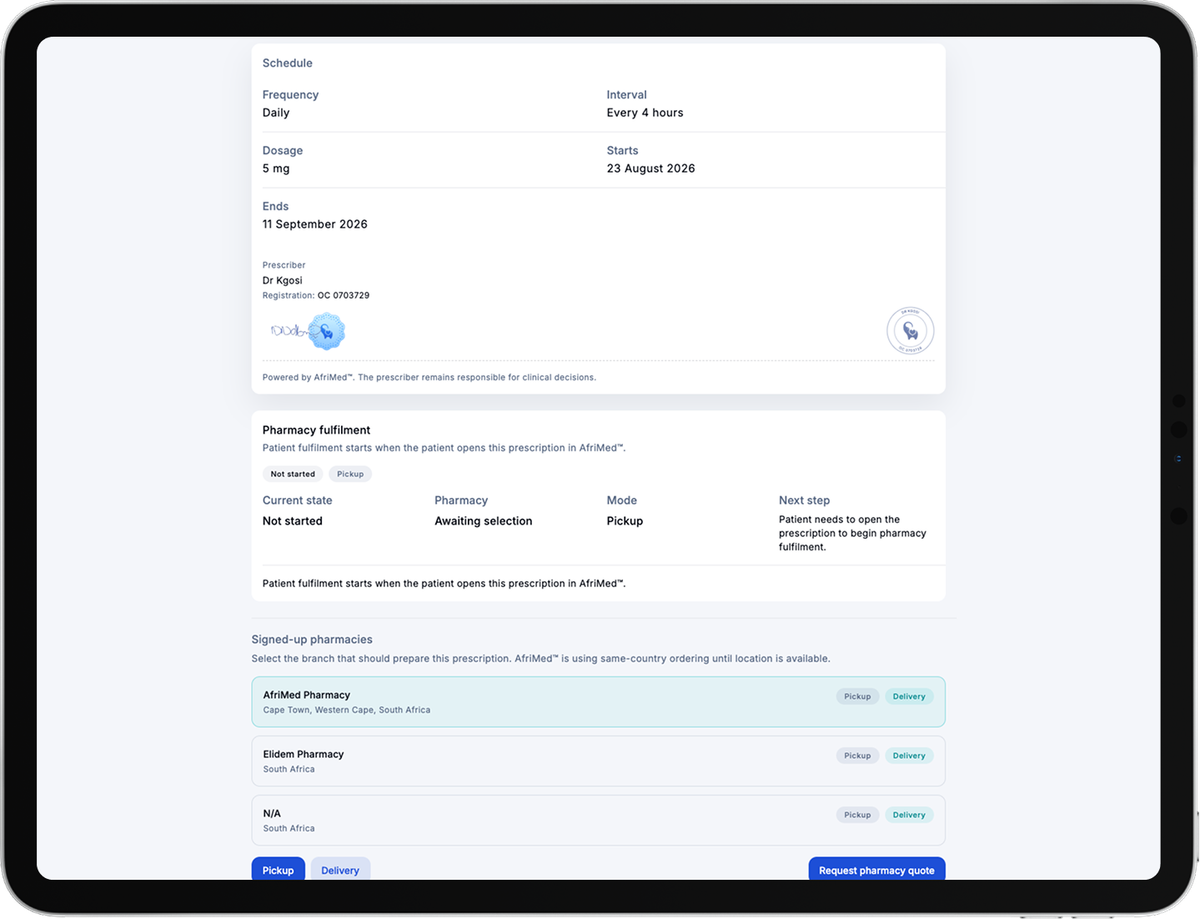Click Pickup tag on N/A pharmacy row
Viewport: 1200px width, 919px height.
(857, 814)
